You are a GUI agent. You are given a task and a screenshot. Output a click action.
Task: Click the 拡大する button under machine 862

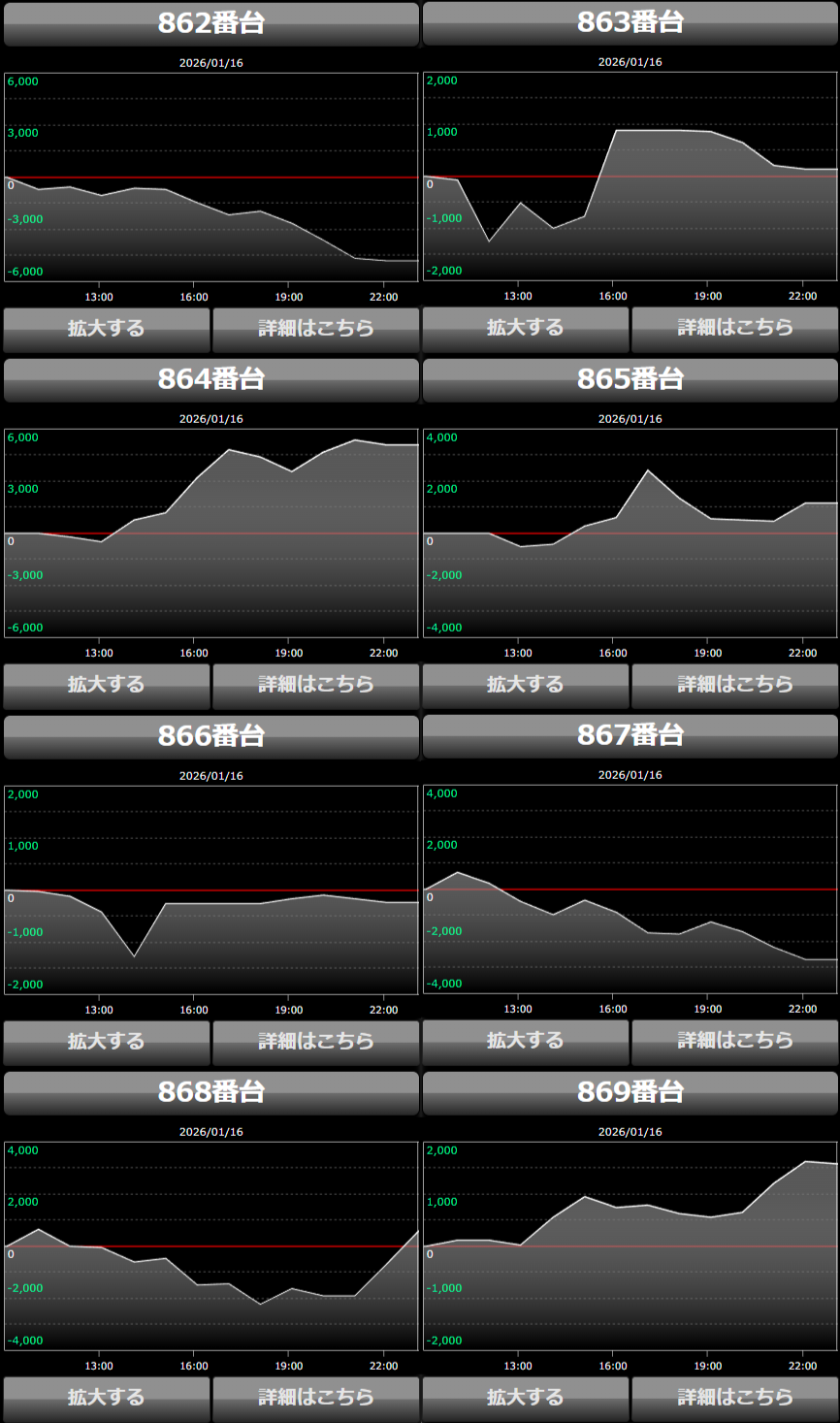click(x=107, y=329)
